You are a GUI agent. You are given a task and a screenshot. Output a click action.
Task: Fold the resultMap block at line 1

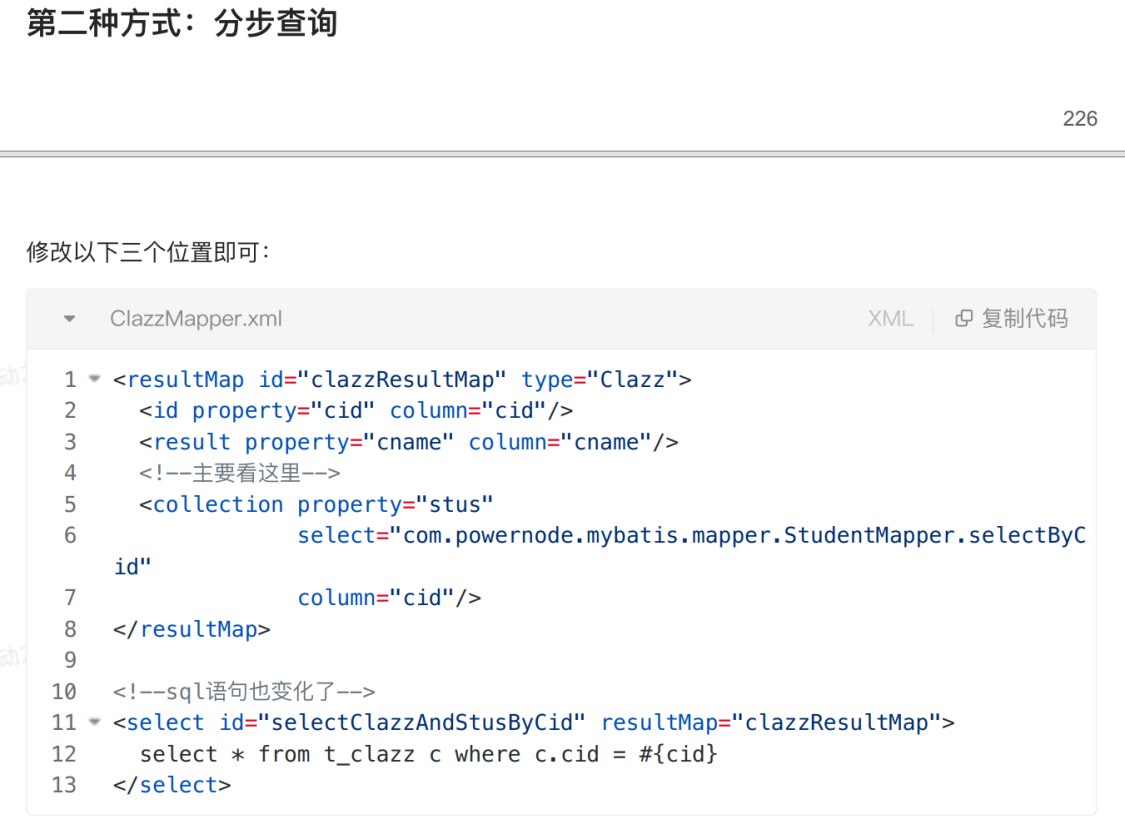coord(95,379)
